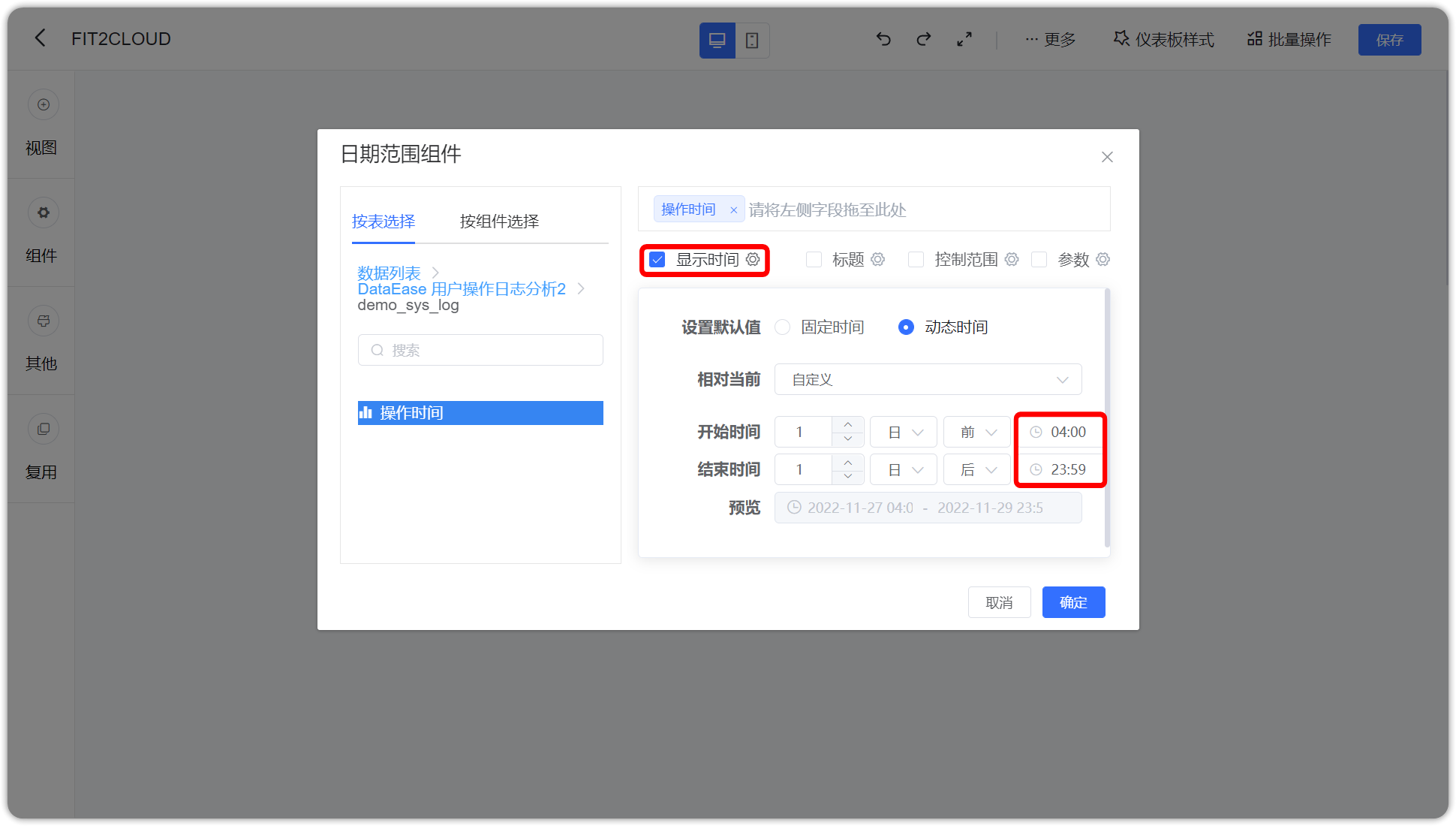Open the 组件 sidebar panel
The width and height of the screenshot is (1456, 826).
coord(41,233)
